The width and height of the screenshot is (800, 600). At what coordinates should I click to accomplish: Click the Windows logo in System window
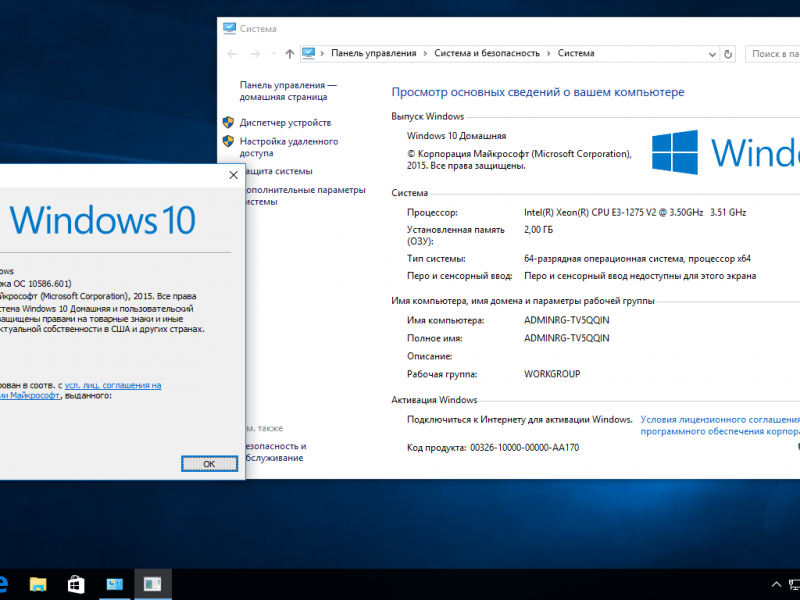click(674, 152)
